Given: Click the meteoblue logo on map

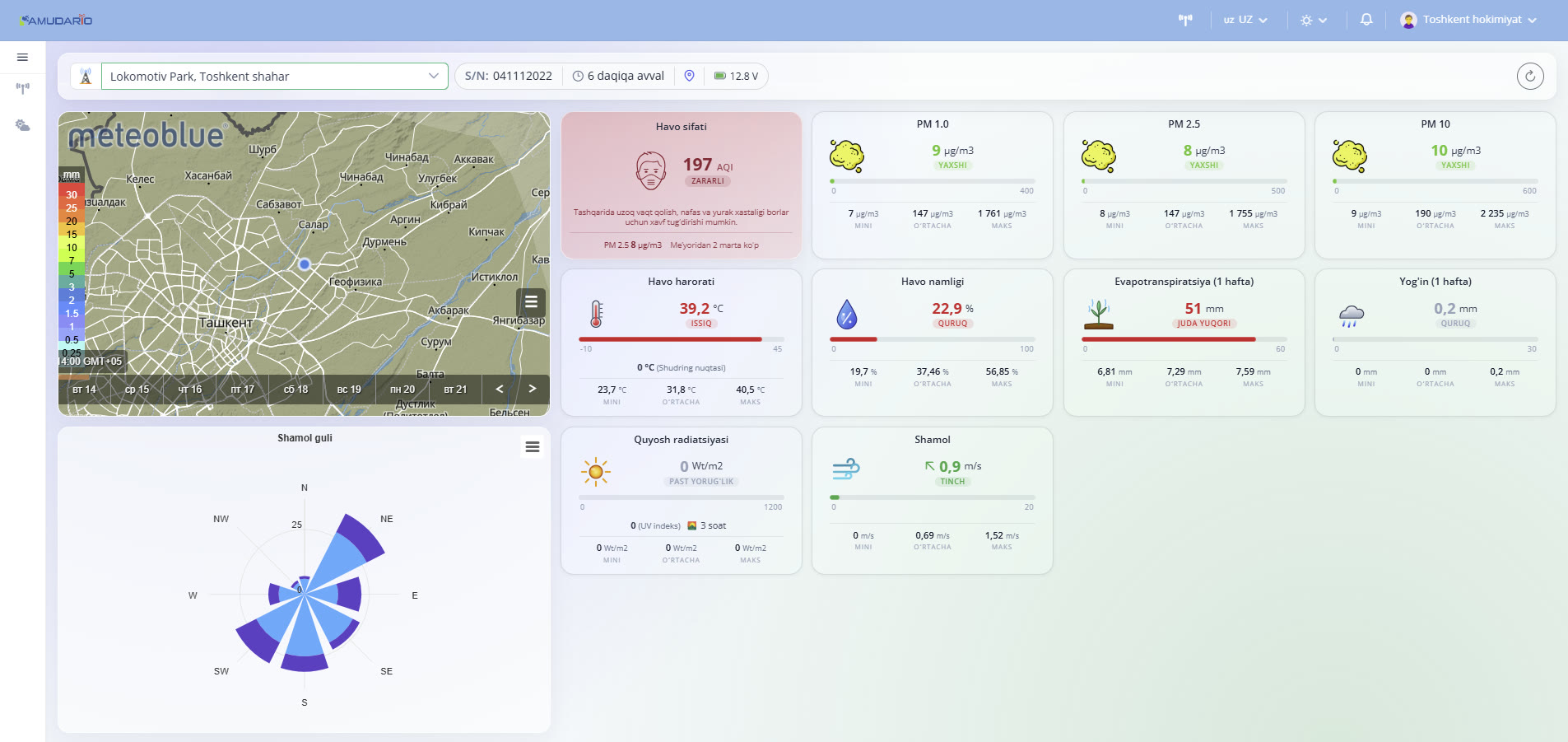Looking at the screenshot, I should coord(146,136).
